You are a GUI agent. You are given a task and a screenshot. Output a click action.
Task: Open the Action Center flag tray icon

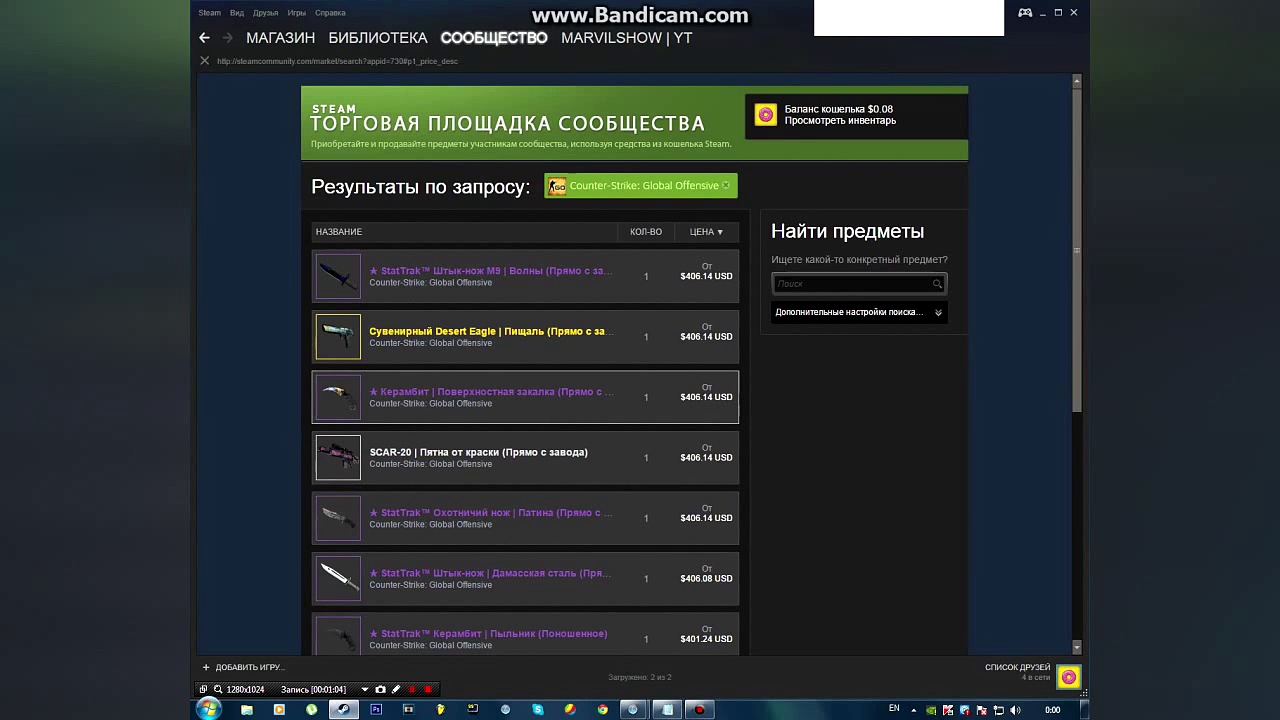[982, 710]
